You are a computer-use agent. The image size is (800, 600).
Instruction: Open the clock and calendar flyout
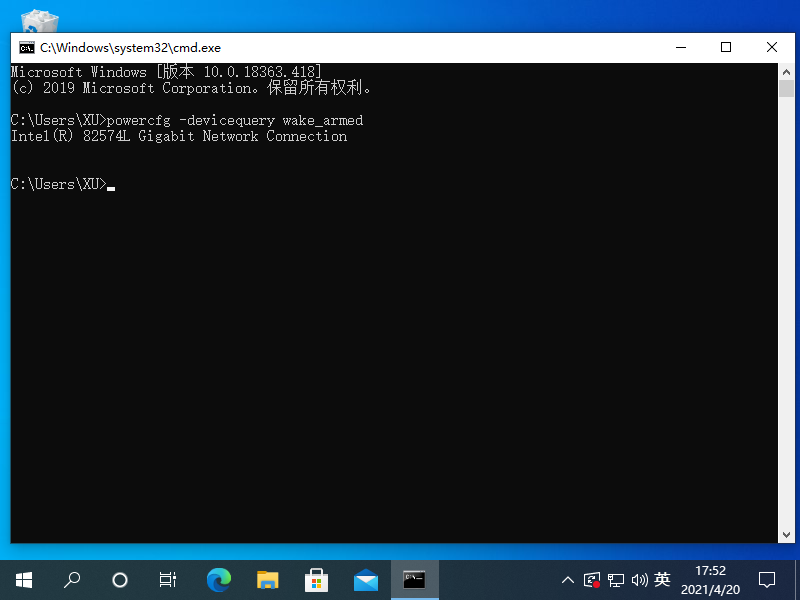[710, 579]
